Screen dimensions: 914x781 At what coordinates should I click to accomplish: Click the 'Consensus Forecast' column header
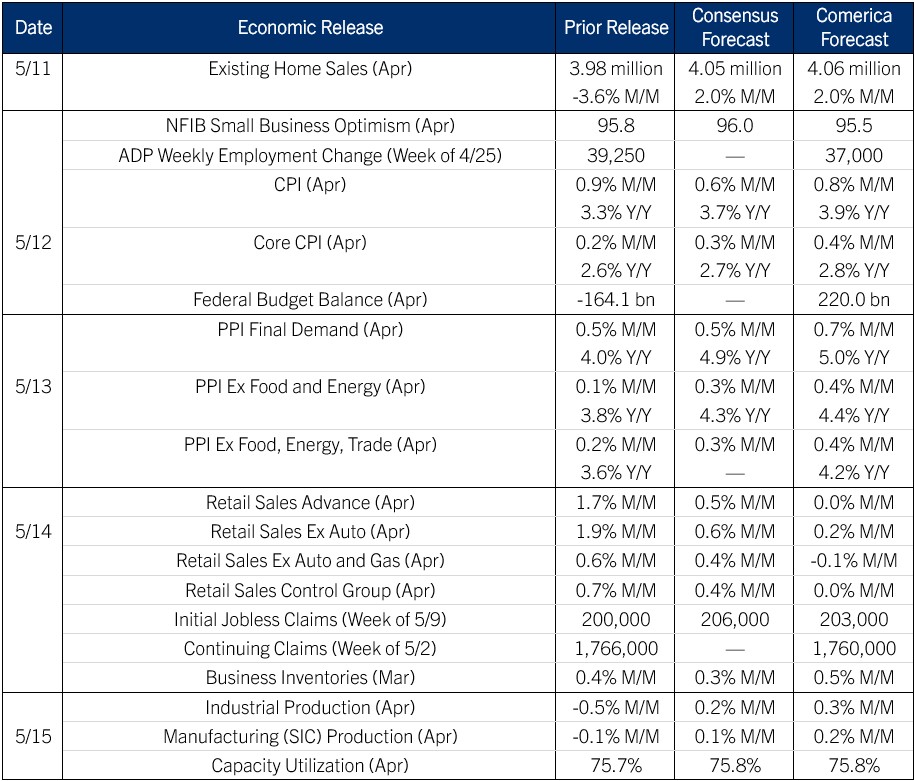click(x=734, y=27)
